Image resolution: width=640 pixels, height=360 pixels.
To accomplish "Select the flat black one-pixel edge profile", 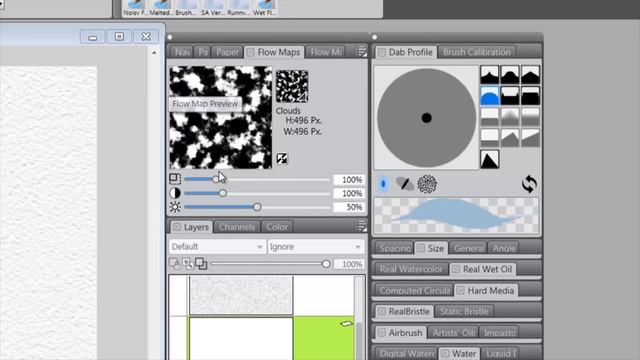I will 530,96.
